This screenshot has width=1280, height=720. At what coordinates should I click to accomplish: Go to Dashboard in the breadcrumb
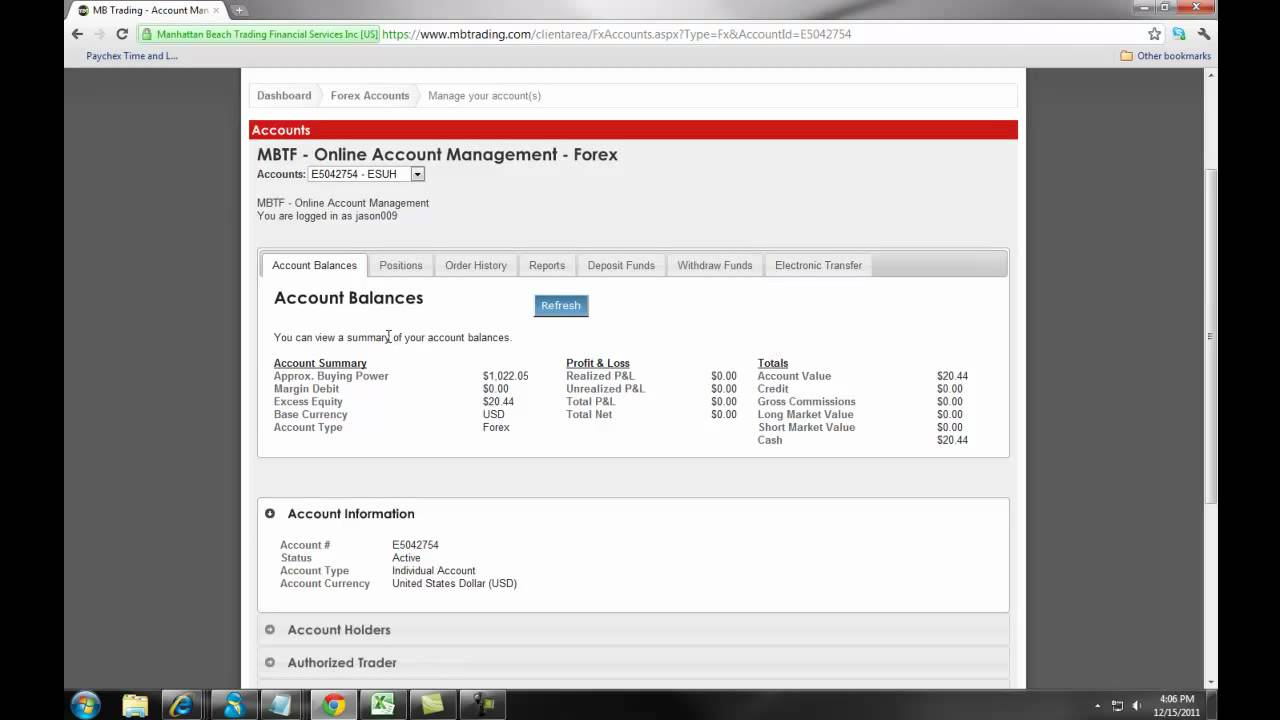coord(284,96)
